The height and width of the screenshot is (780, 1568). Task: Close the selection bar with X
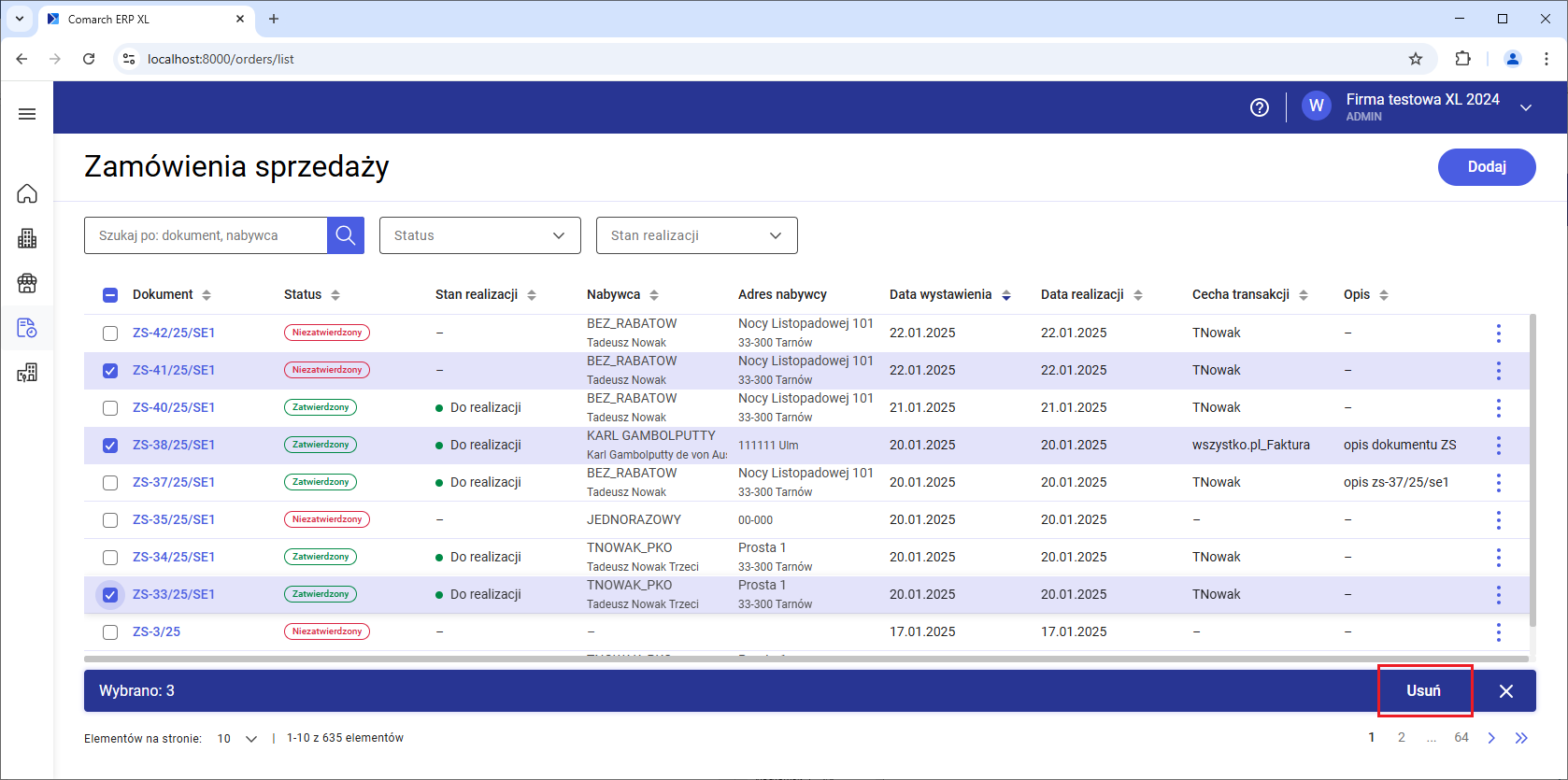1505,691
